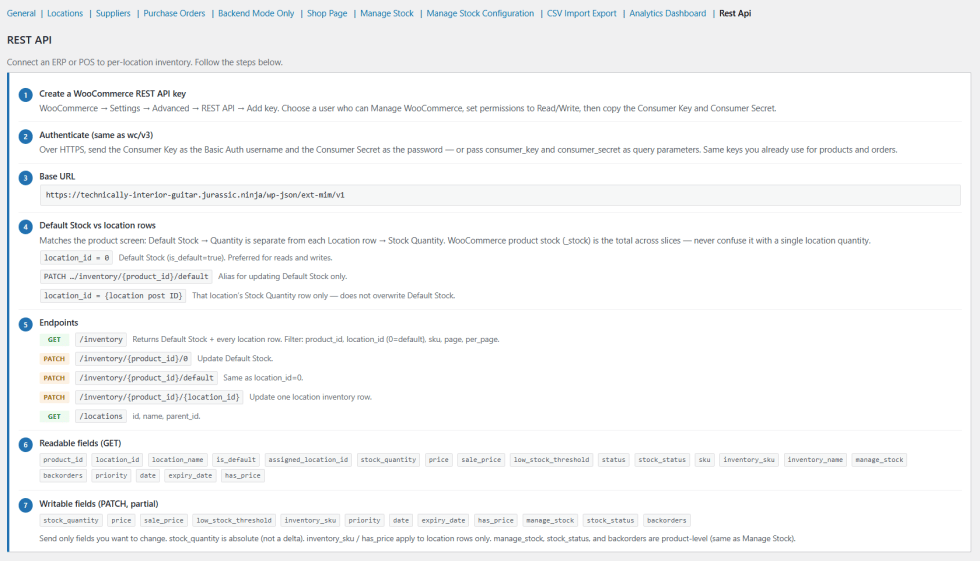Open the General settings tab
Viewport: 980px width, 561px height.
tap(21, 13)
